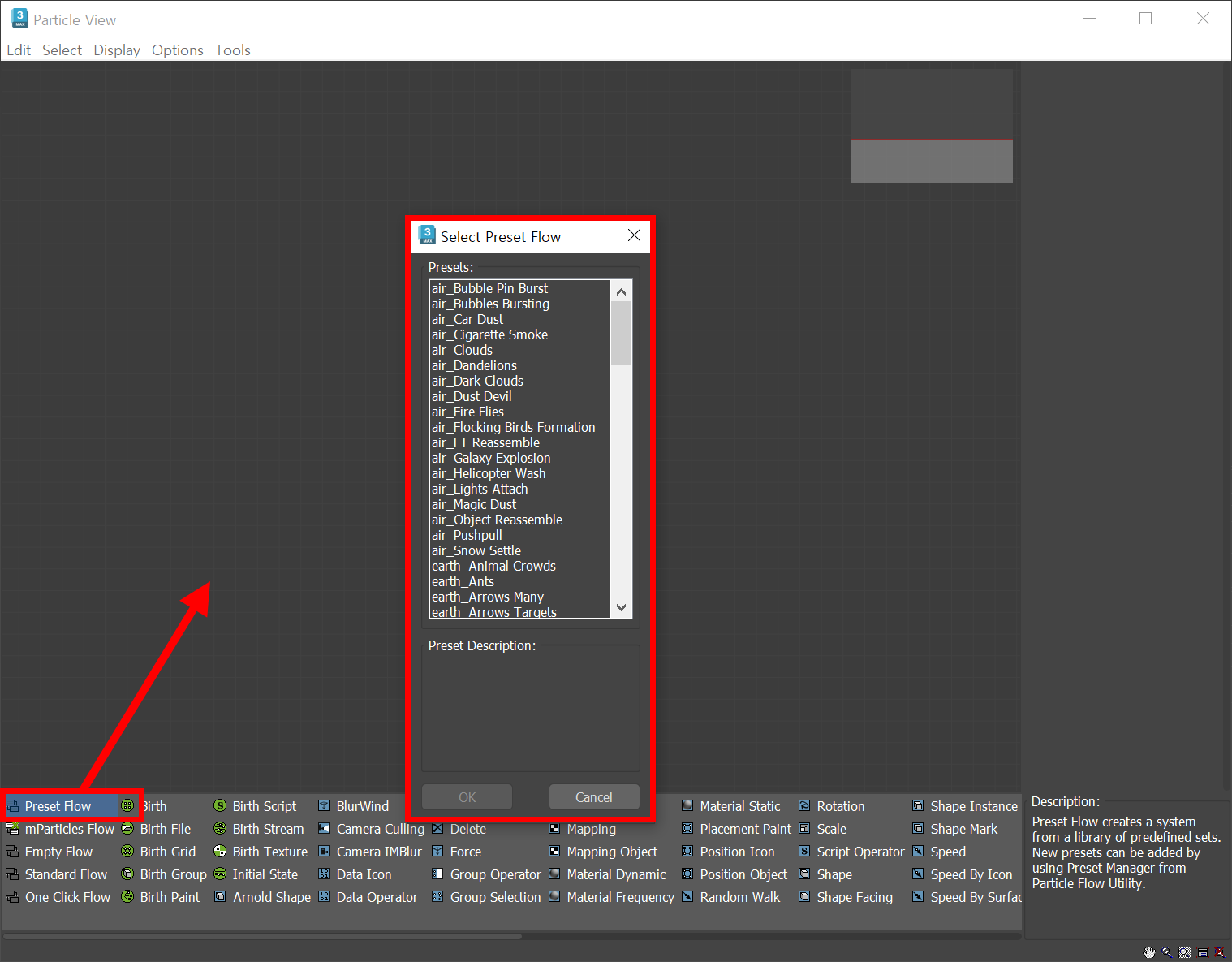
Task: Pick the Force operator
Action: 457,852
